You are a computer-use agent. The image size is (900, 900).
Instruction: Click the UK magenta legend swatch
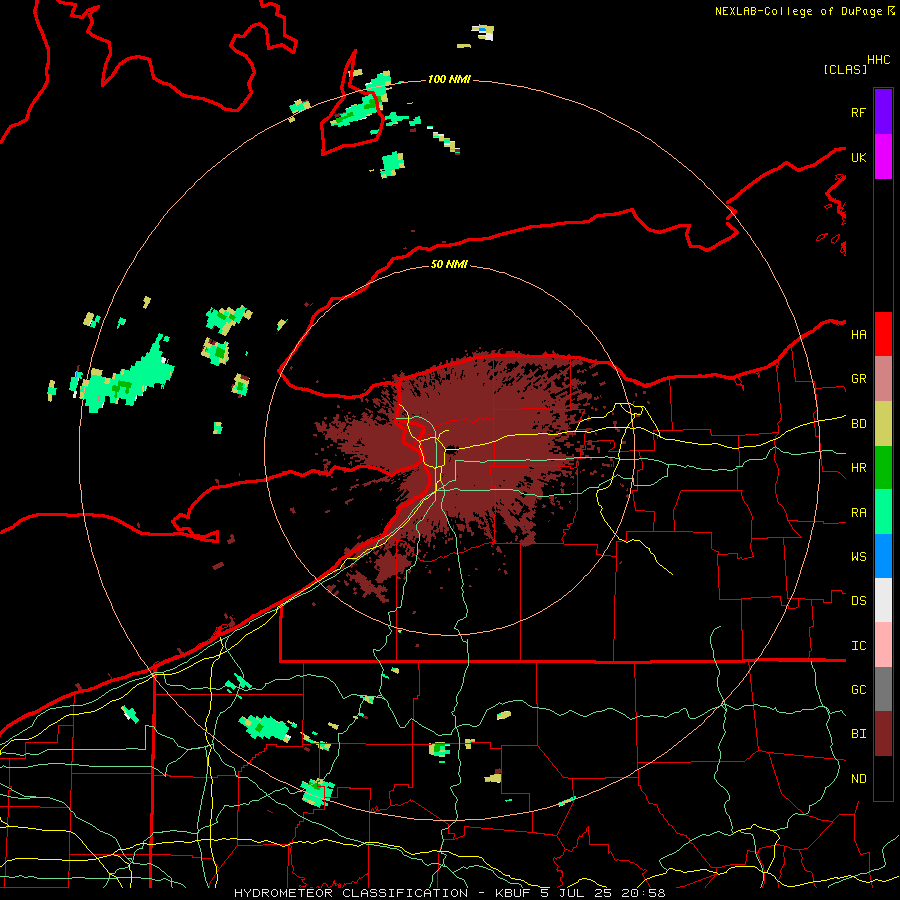click(x=883, y=157)
